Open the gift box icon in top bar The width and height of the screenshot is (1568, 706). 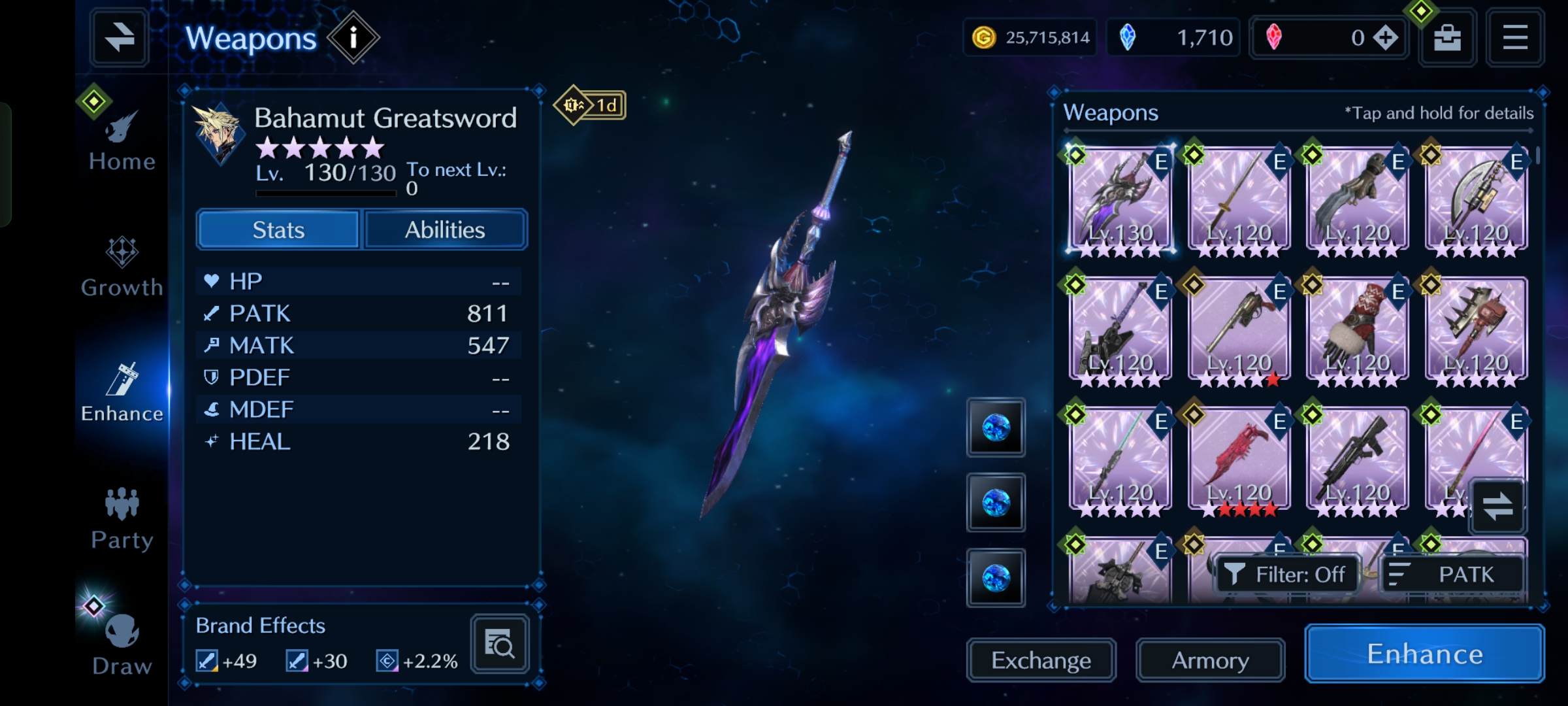[x=1447, y=38]
